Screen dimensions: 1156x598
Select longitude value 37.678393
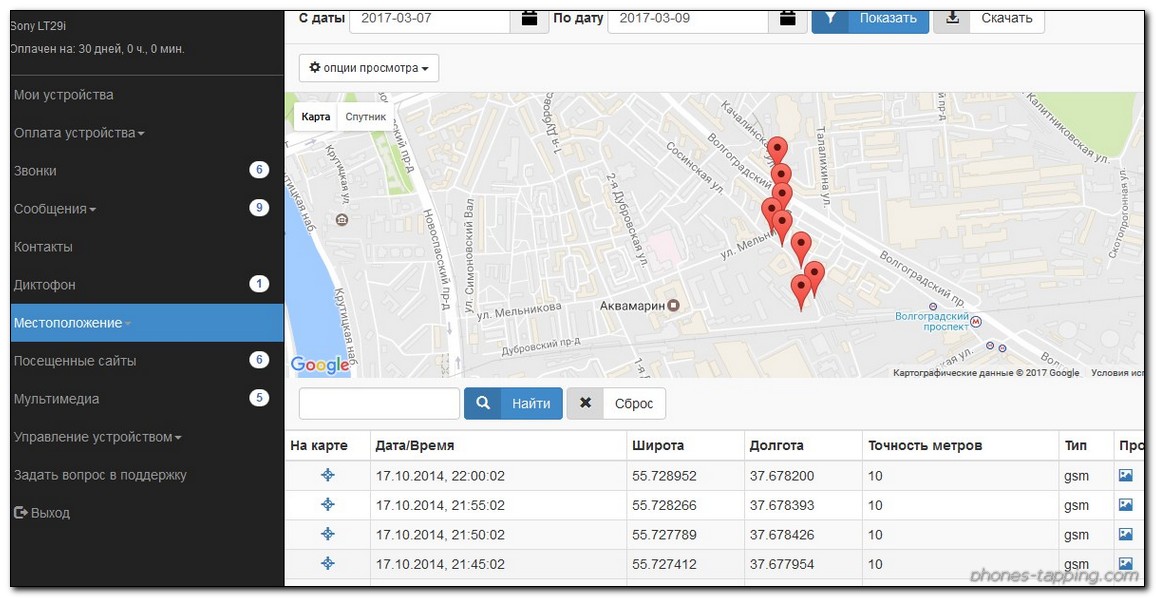tap(782, 506)
